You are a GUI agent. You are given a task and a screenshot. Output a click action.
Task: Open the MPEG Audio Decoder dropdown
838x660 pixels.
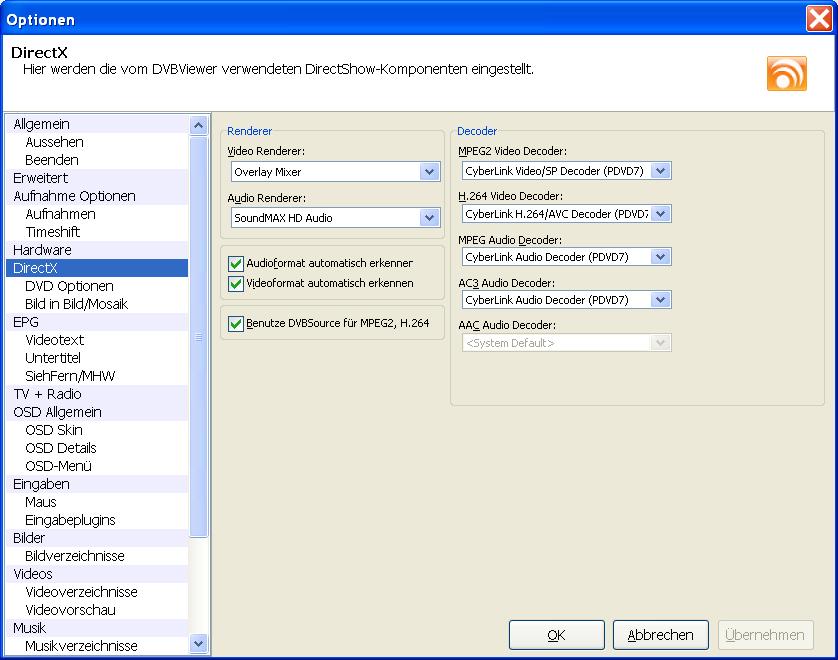click(660, 257)
